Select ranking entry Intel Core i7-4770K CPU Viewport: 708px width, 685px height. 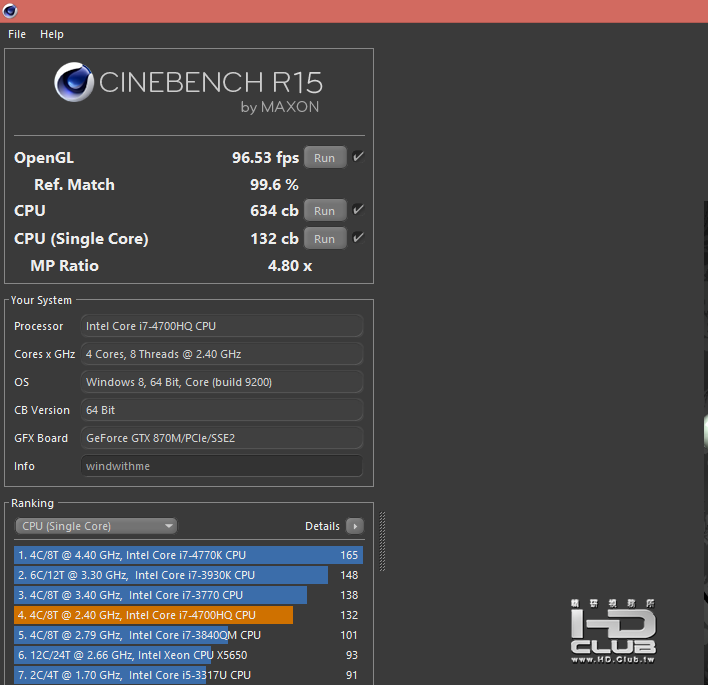[x=188, y=555]
